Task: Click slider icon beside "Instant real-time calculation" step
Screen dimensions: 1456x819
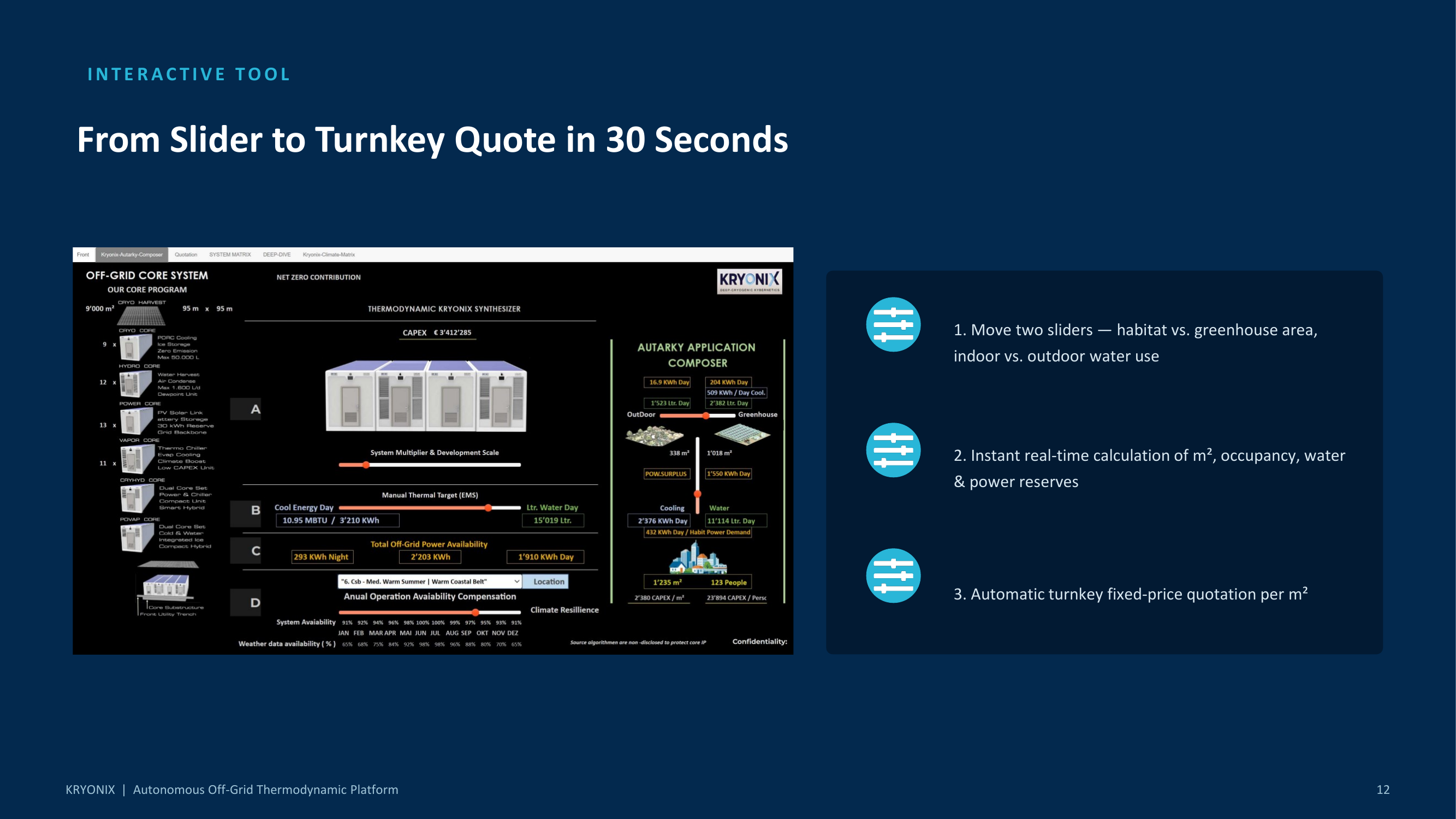Action: coord(893,450)
